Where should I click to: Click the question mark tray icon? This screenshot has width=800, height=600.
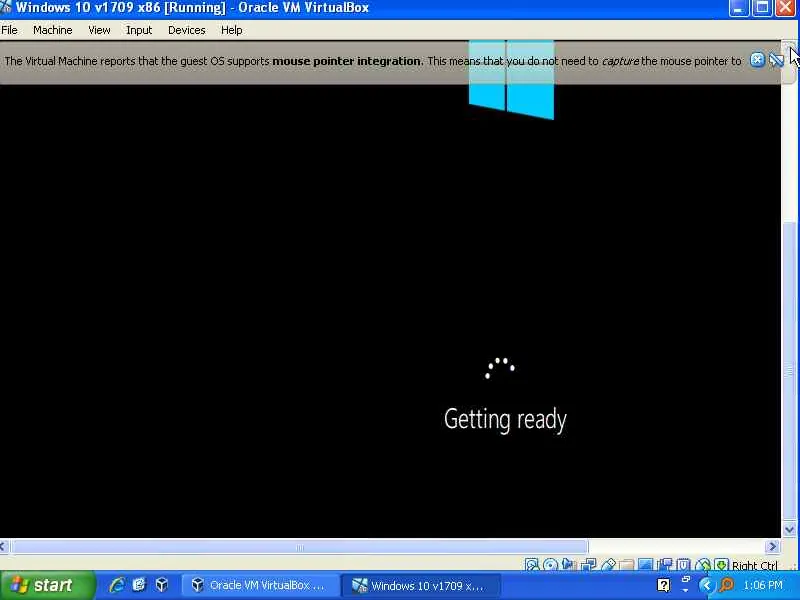coord(663,585)
